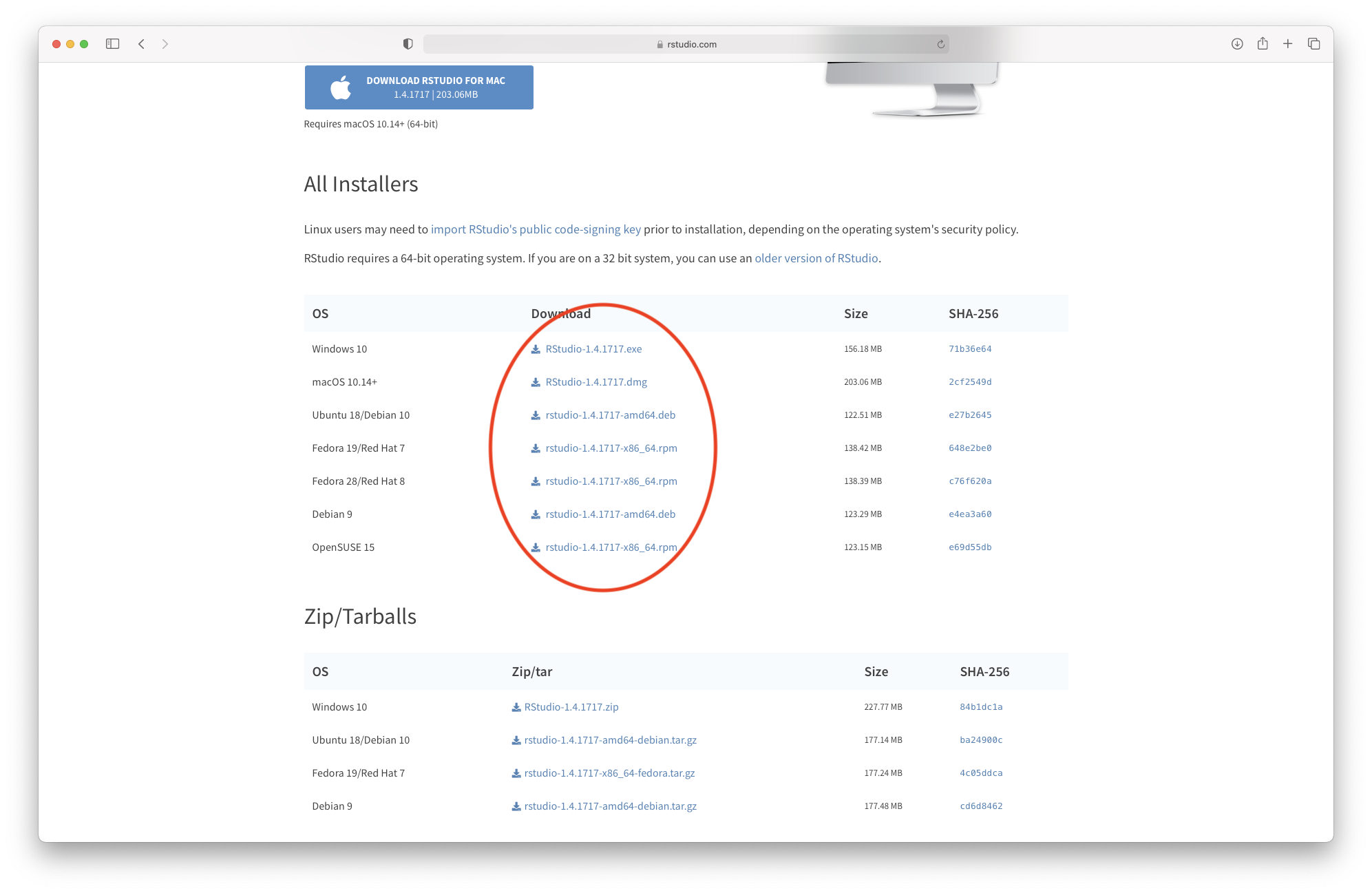Screen dimensions: 1372x893
Task: Open import RStudio's public code-signing key link
Action: point(536,229)
